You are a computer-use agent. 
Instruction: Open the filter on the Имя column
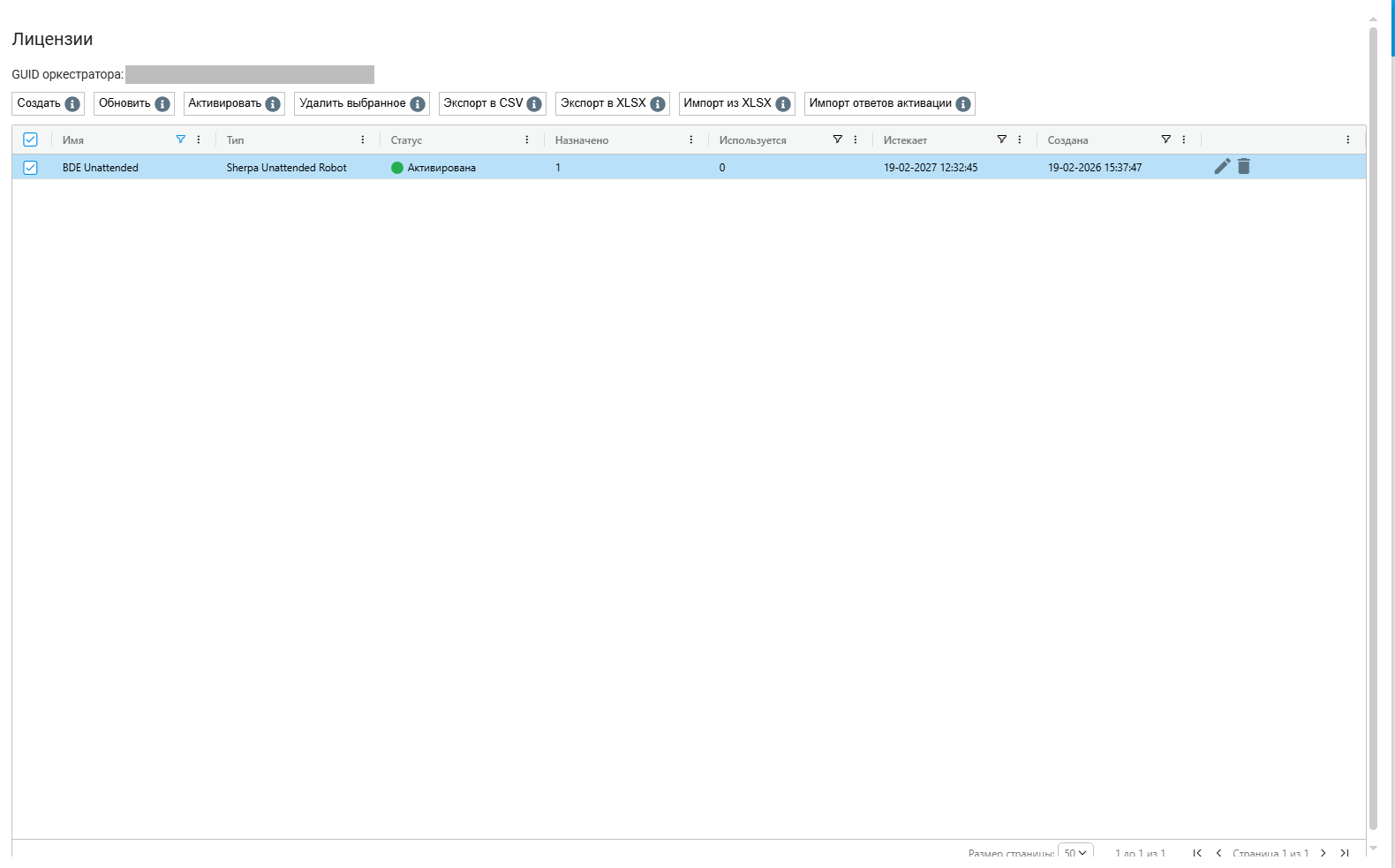[x=181, y=140]
